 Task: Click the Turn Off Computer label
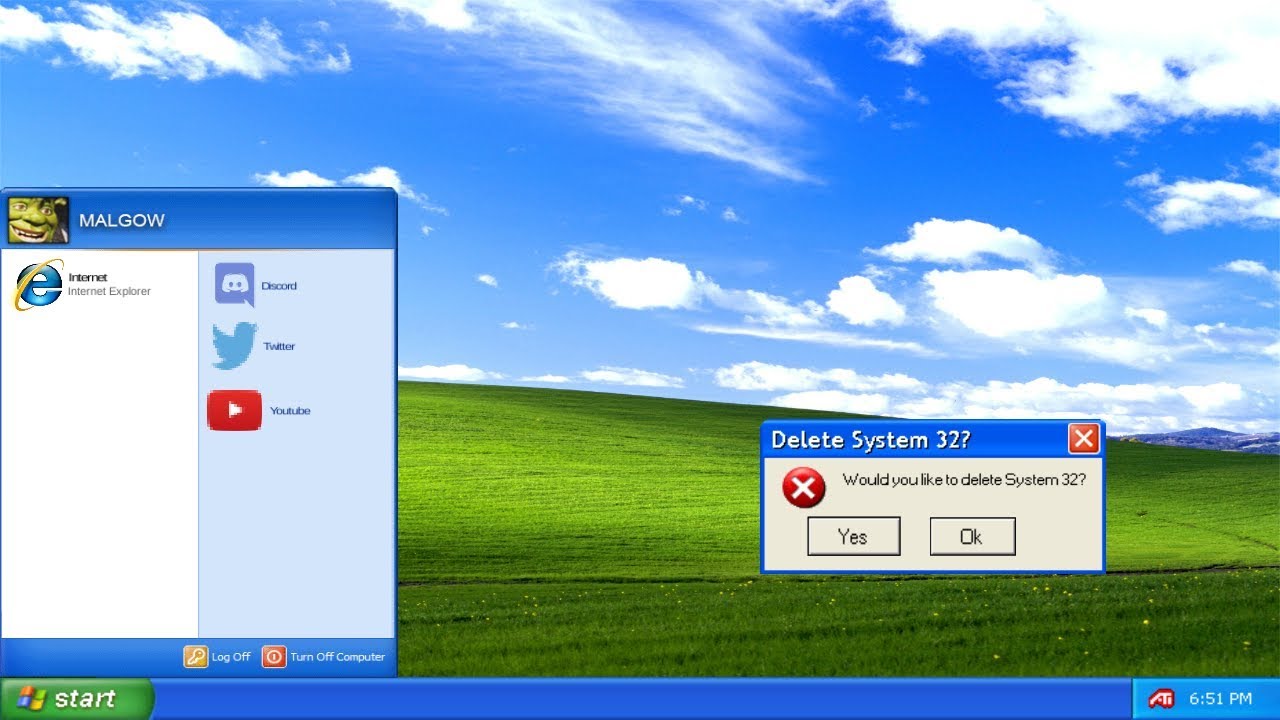337,657
